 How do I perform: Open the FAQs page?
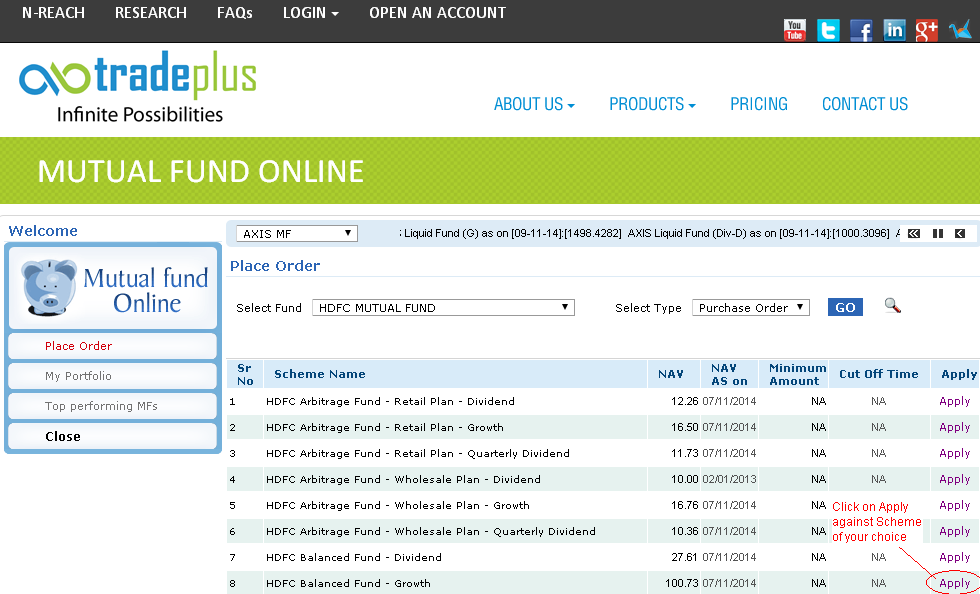pyautogui.click(x=235, y=13)
